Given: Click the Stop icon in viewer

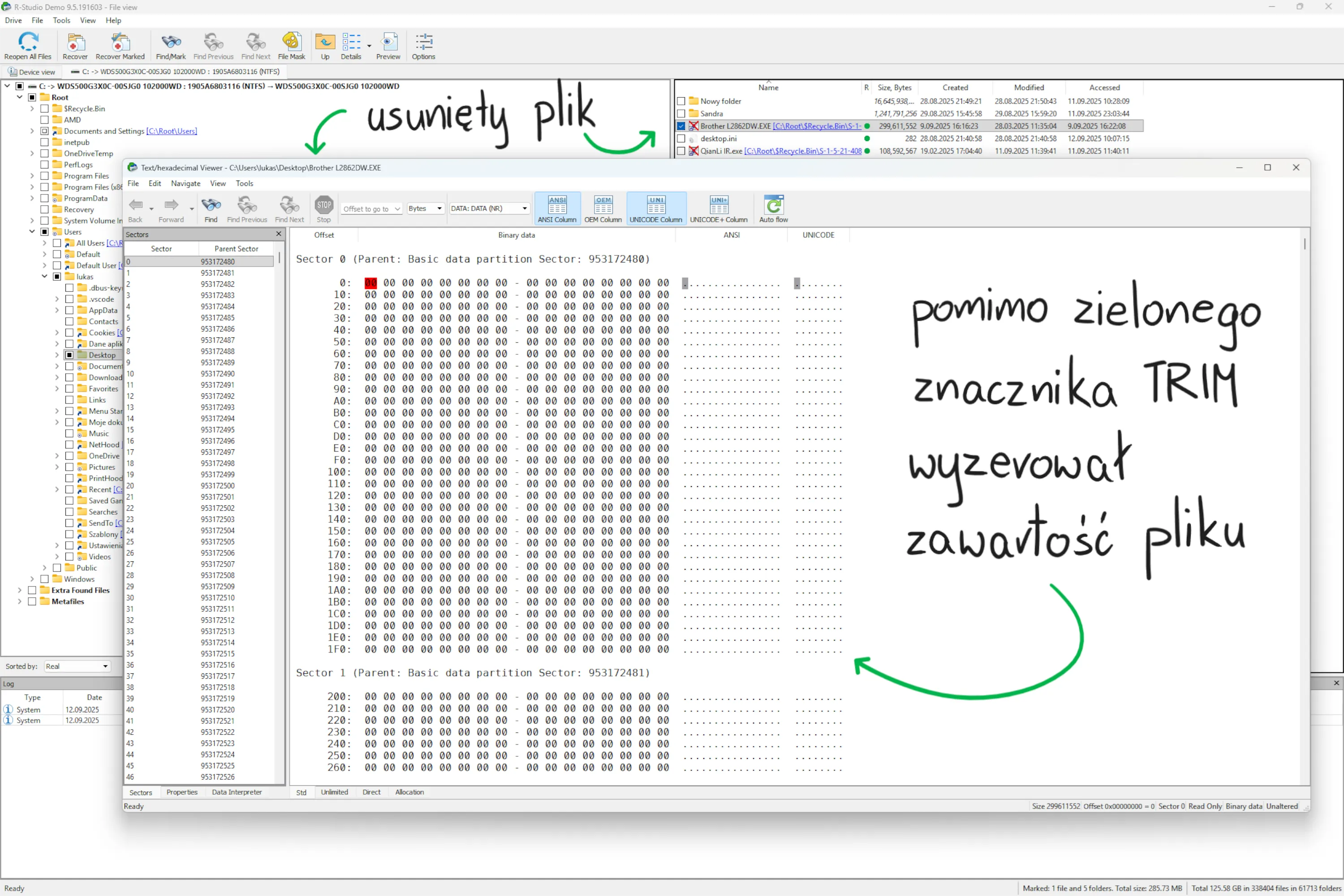Looking at the screenshot, I should [324, 210].
